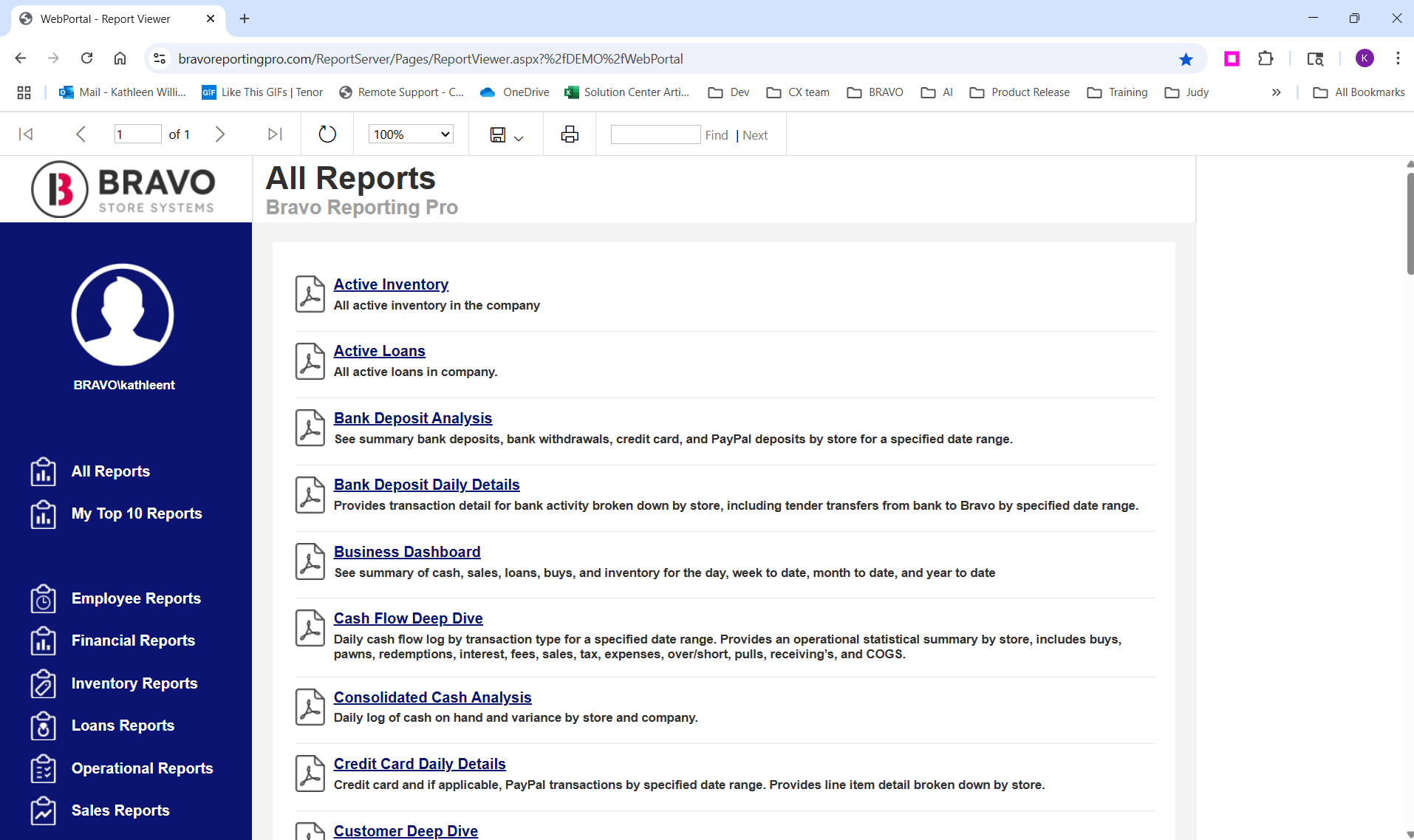Open the Training bookmarks folder

click(1117, 92)
